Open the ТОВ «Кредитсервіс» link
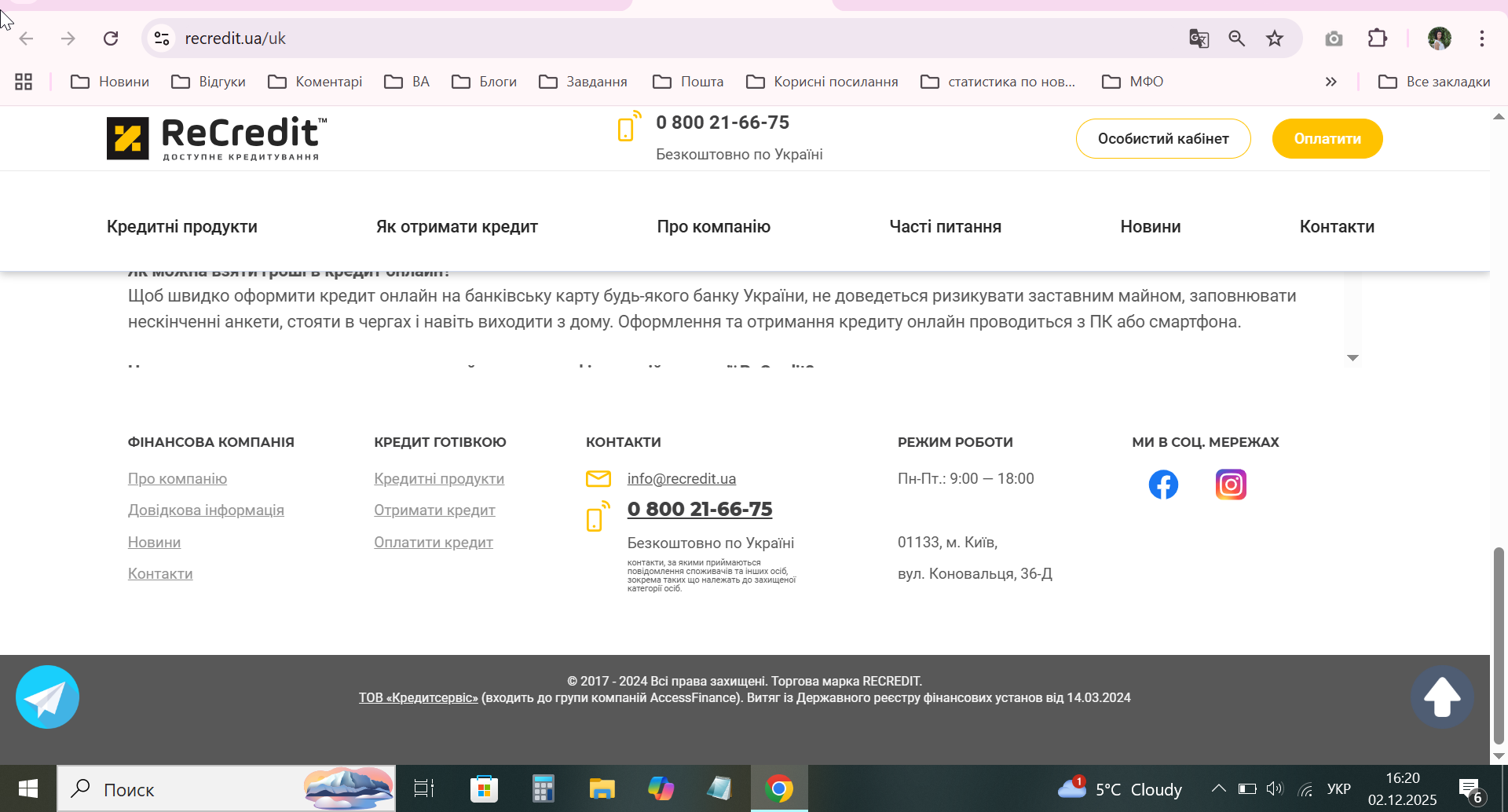Screen dimensions: 1508x812 419,697
